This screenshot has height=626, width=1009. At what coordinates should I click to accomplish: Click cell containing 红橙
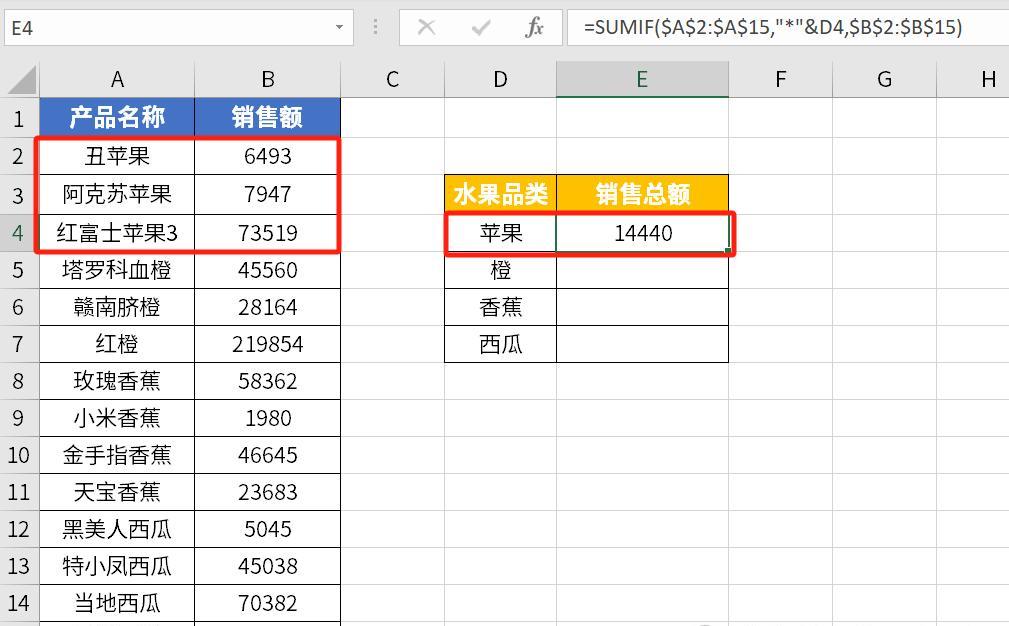coord(116,344)
